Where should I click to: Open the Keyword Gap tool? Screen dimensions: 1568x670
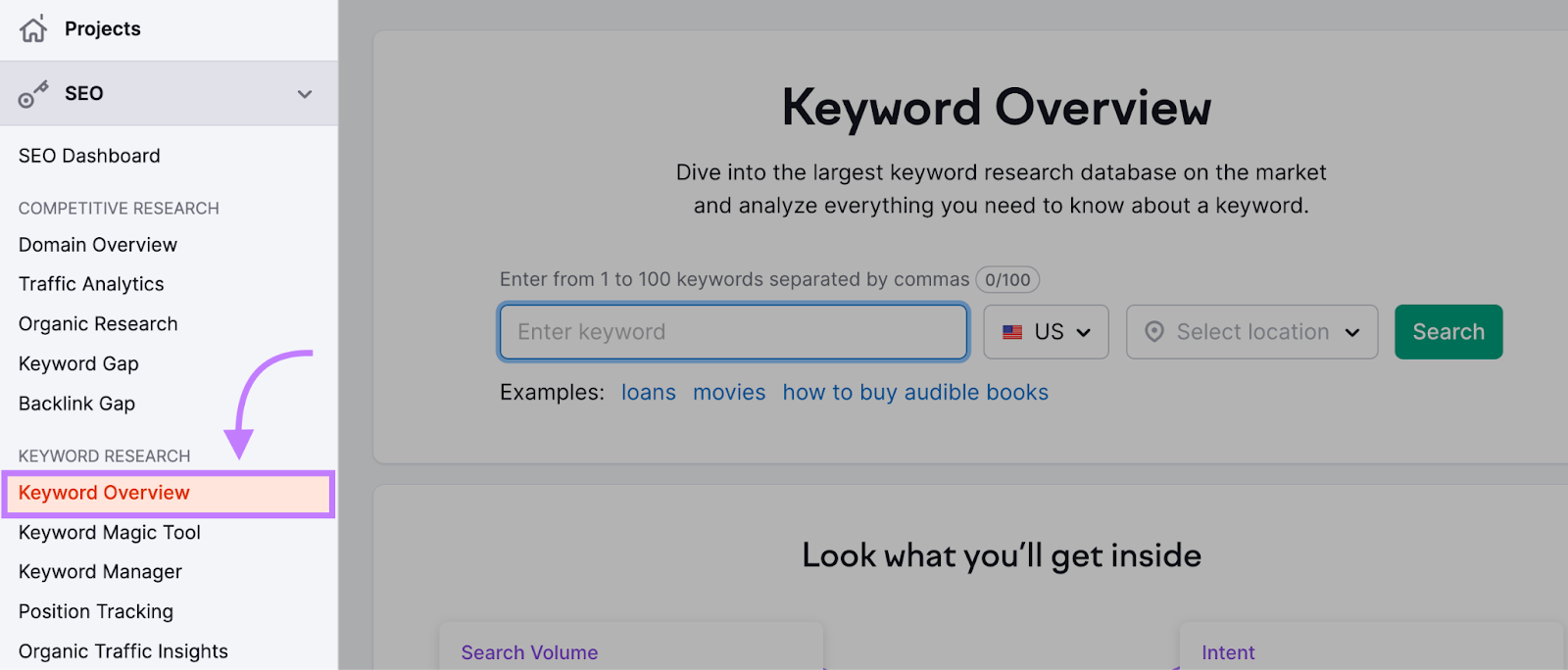click(x=78, y=363)
